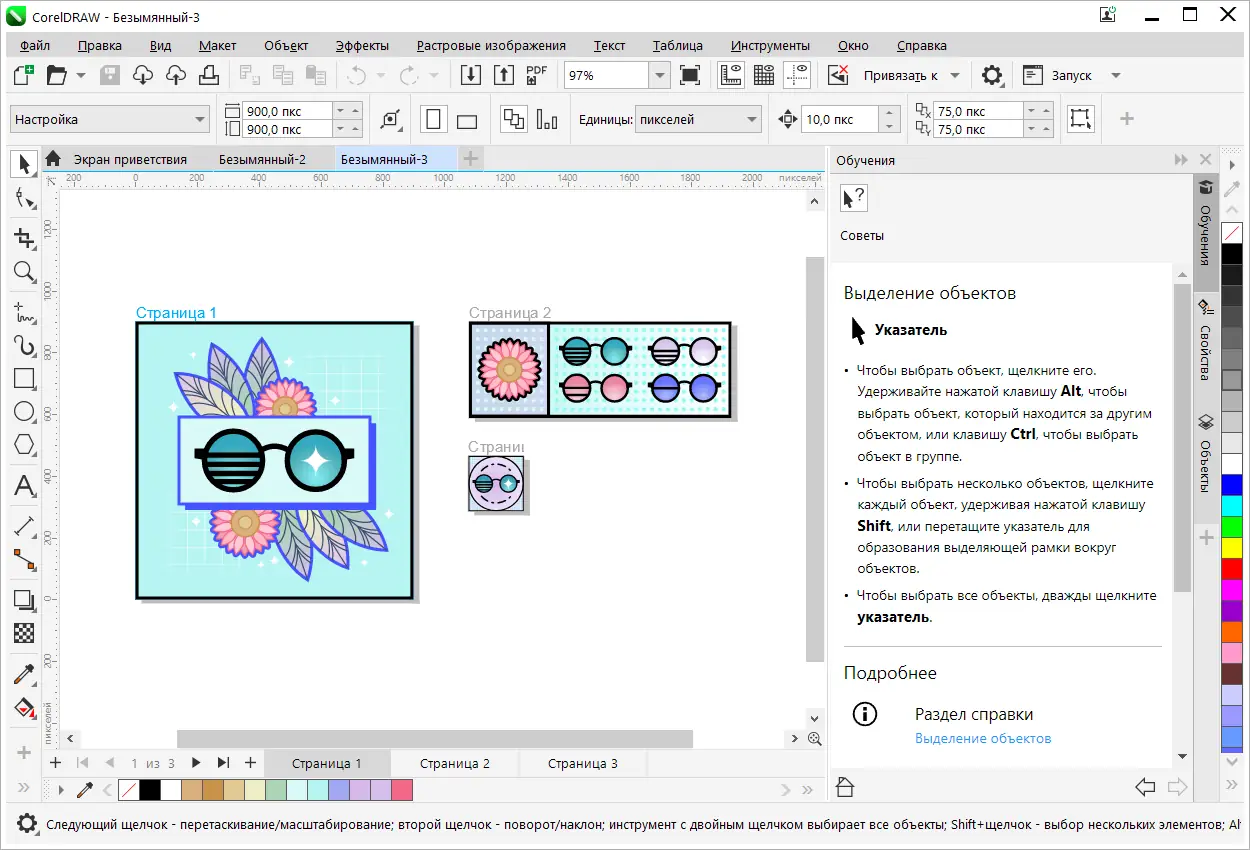This screenshot has width=1250, height=850.
Task: Open the zoom level dropdown
Action: [x=658, y=75]
